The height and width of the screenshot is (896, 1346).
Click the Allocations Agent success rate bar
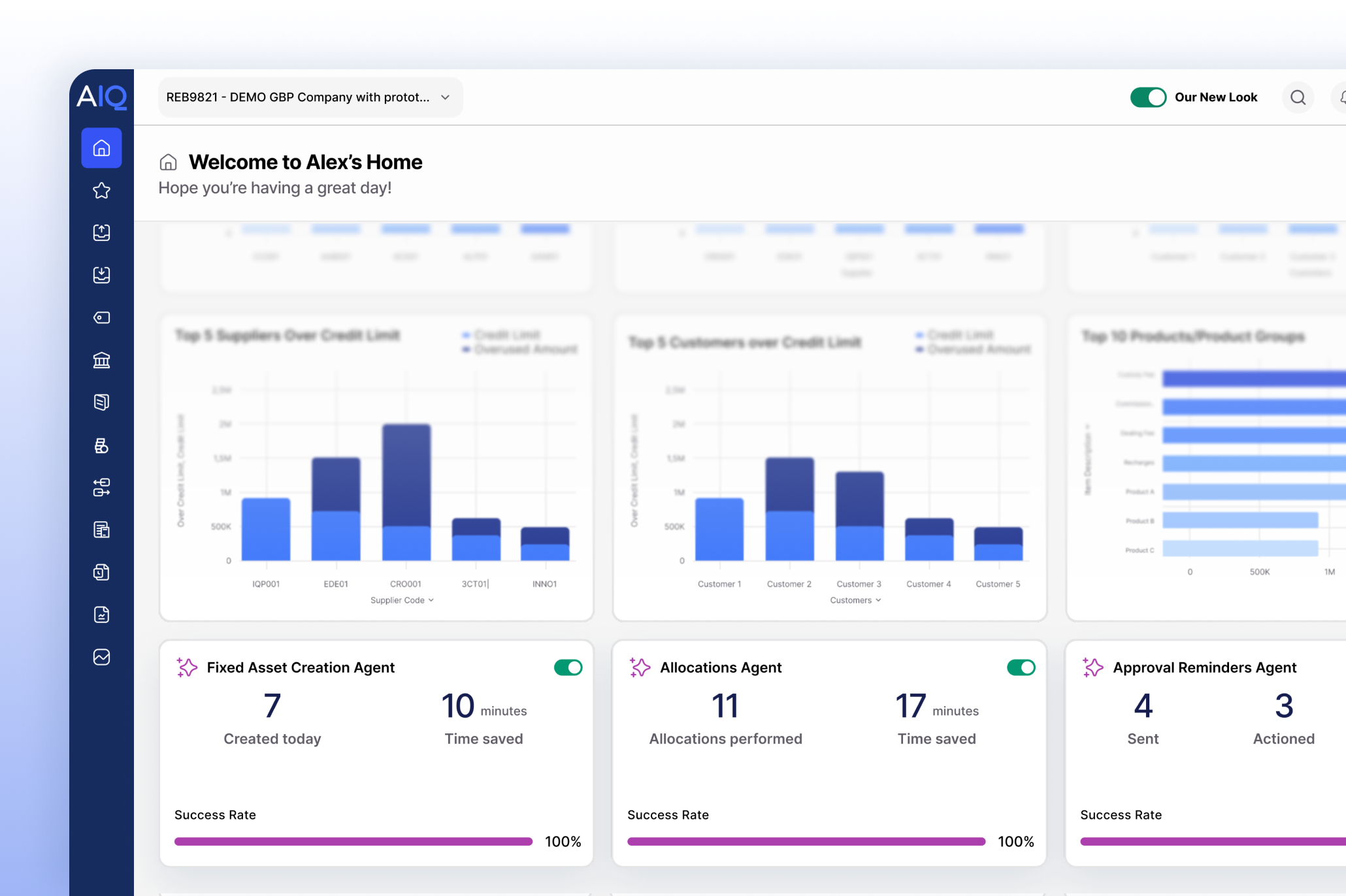[x=806, y=842]
